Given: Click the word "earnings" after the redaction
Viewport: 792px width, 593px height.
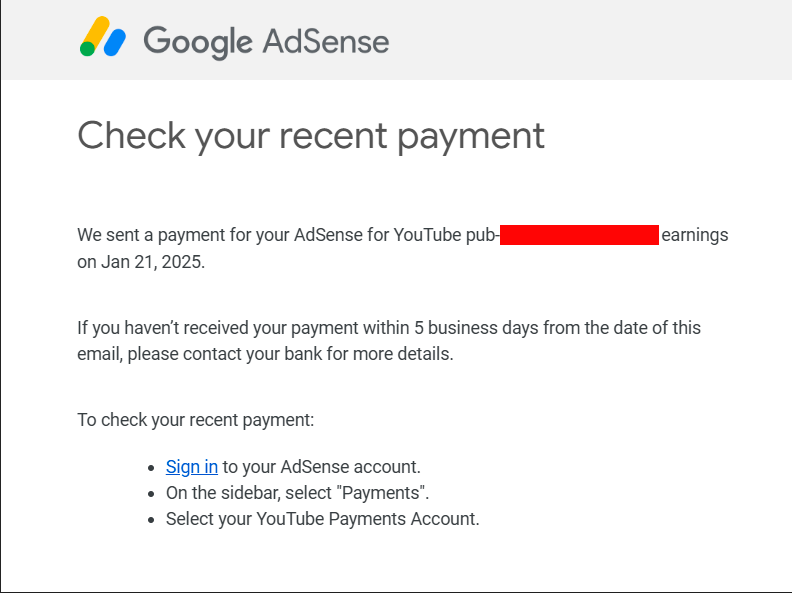Looking at the screenshot, I should point(695,236).
